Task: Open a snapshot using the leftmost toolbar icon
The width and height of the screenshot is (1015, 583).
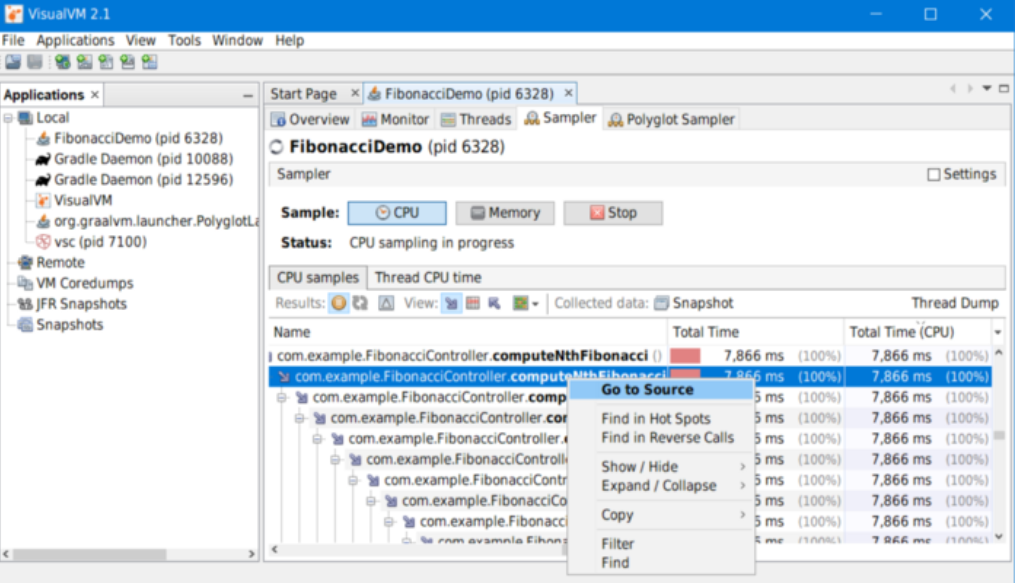Action: (x=13, y=61)
